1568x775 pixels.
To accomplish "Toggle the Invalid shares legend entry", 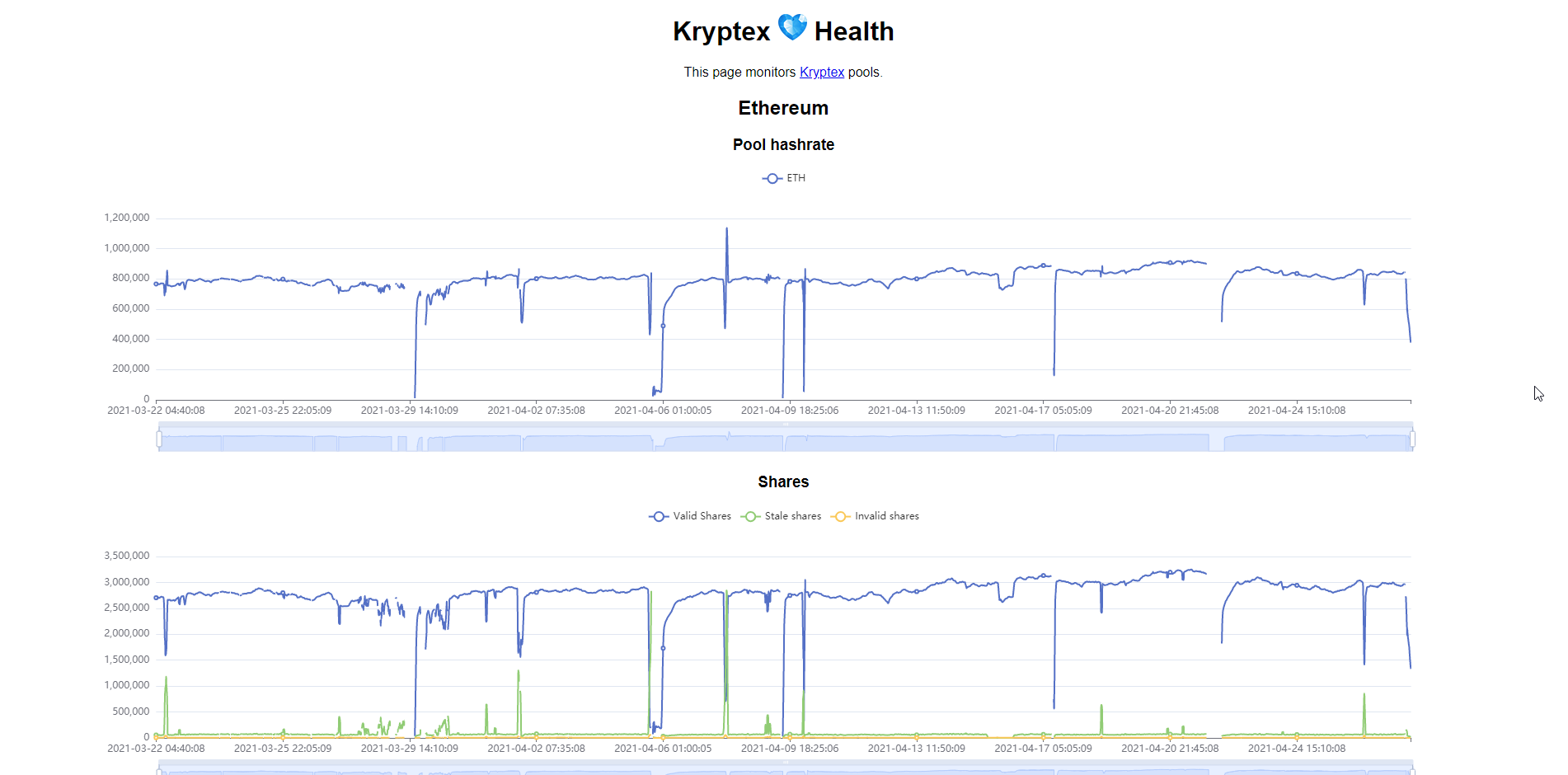I will coord(875,516).
